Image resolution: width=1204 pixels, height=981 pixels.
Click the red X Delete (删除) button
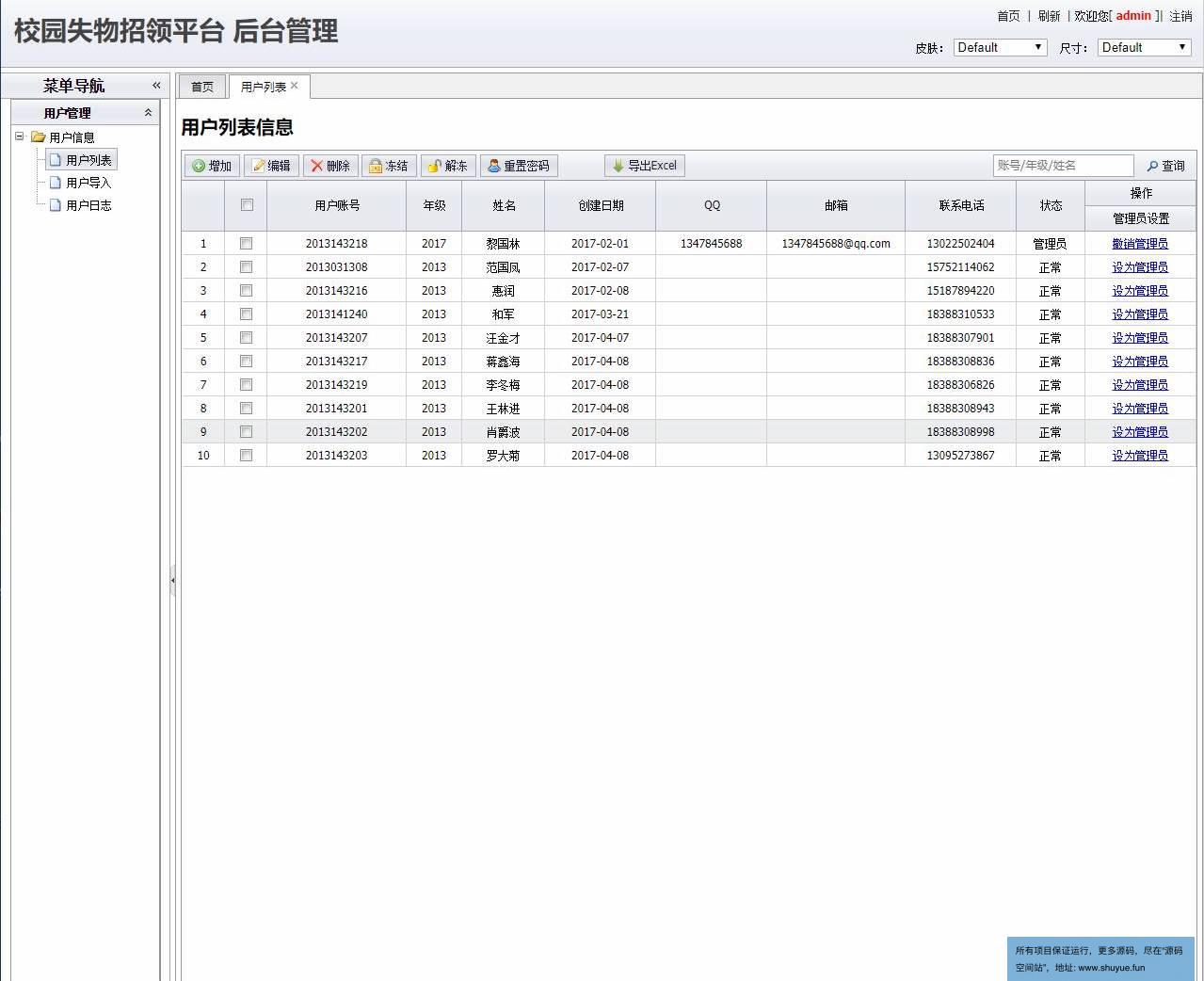tap(330, 166)
